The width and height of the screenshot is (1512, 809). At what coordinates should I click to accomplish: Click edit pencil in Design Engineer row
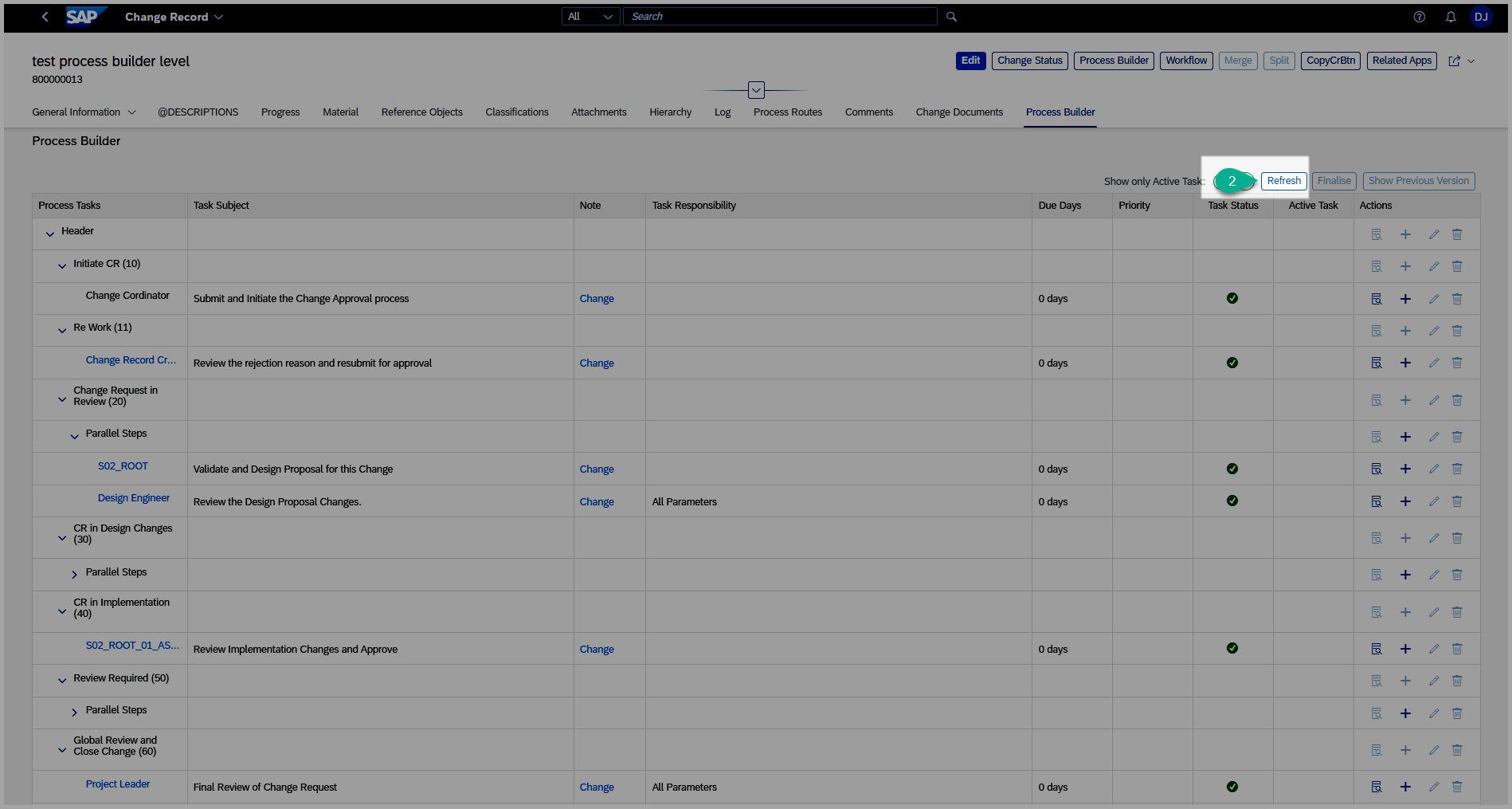[x=1433, y=501]
